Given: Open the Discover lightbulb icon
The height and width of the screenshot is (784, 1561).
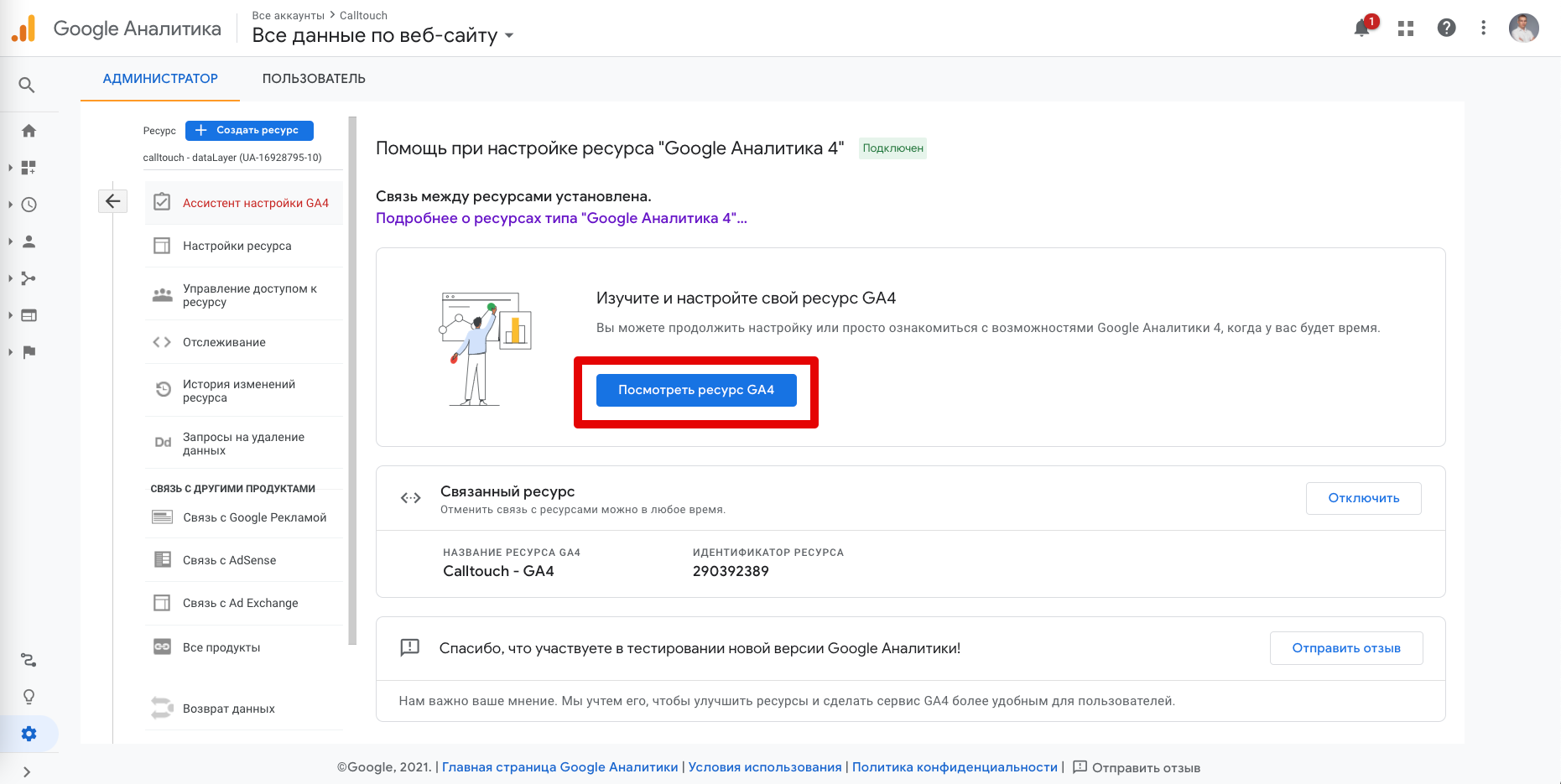Looking at the screenshot, I should tap(28, 696).
